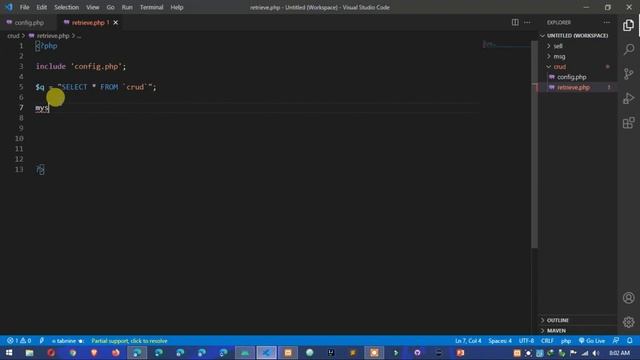
Task: Expand the Outline section
Action: 557,320
